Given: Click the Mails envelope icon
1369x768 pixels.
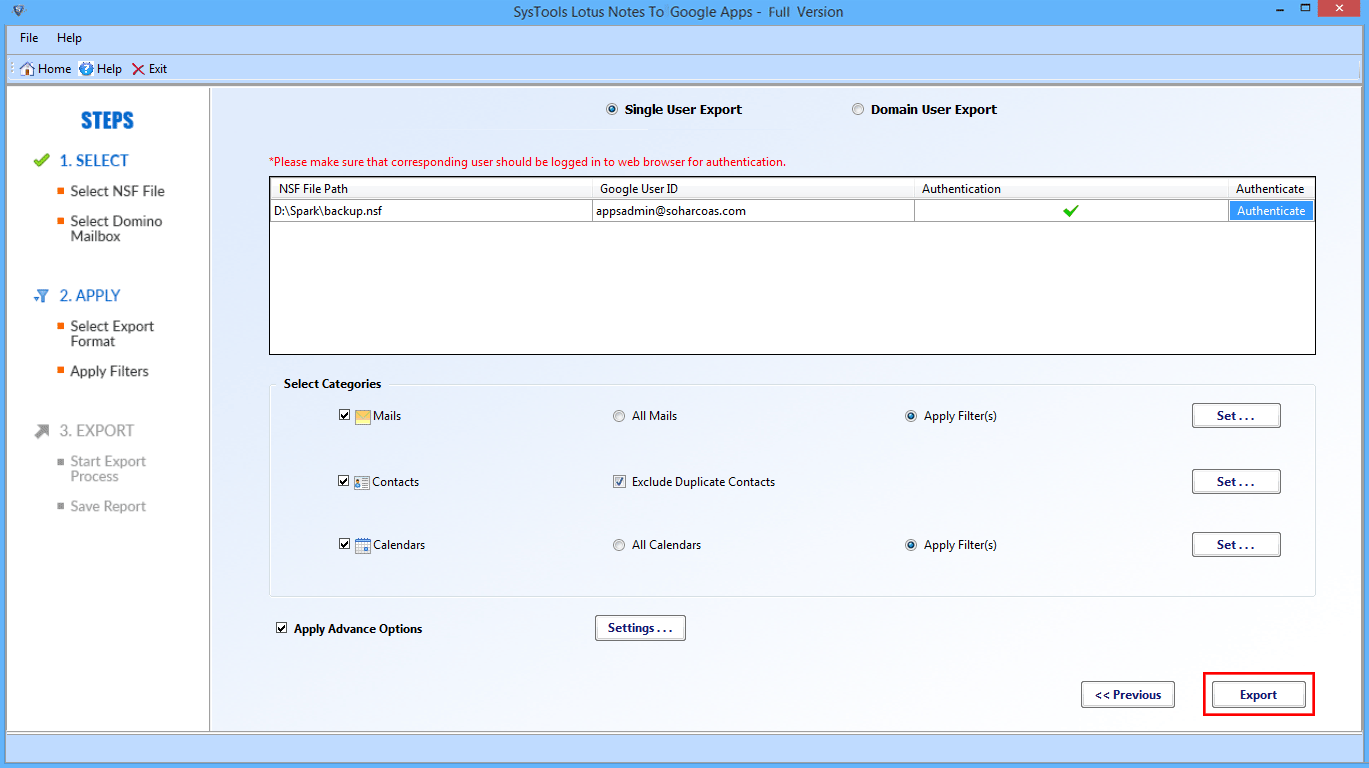Looking at the screenshot, I should (x=363, y=416).
